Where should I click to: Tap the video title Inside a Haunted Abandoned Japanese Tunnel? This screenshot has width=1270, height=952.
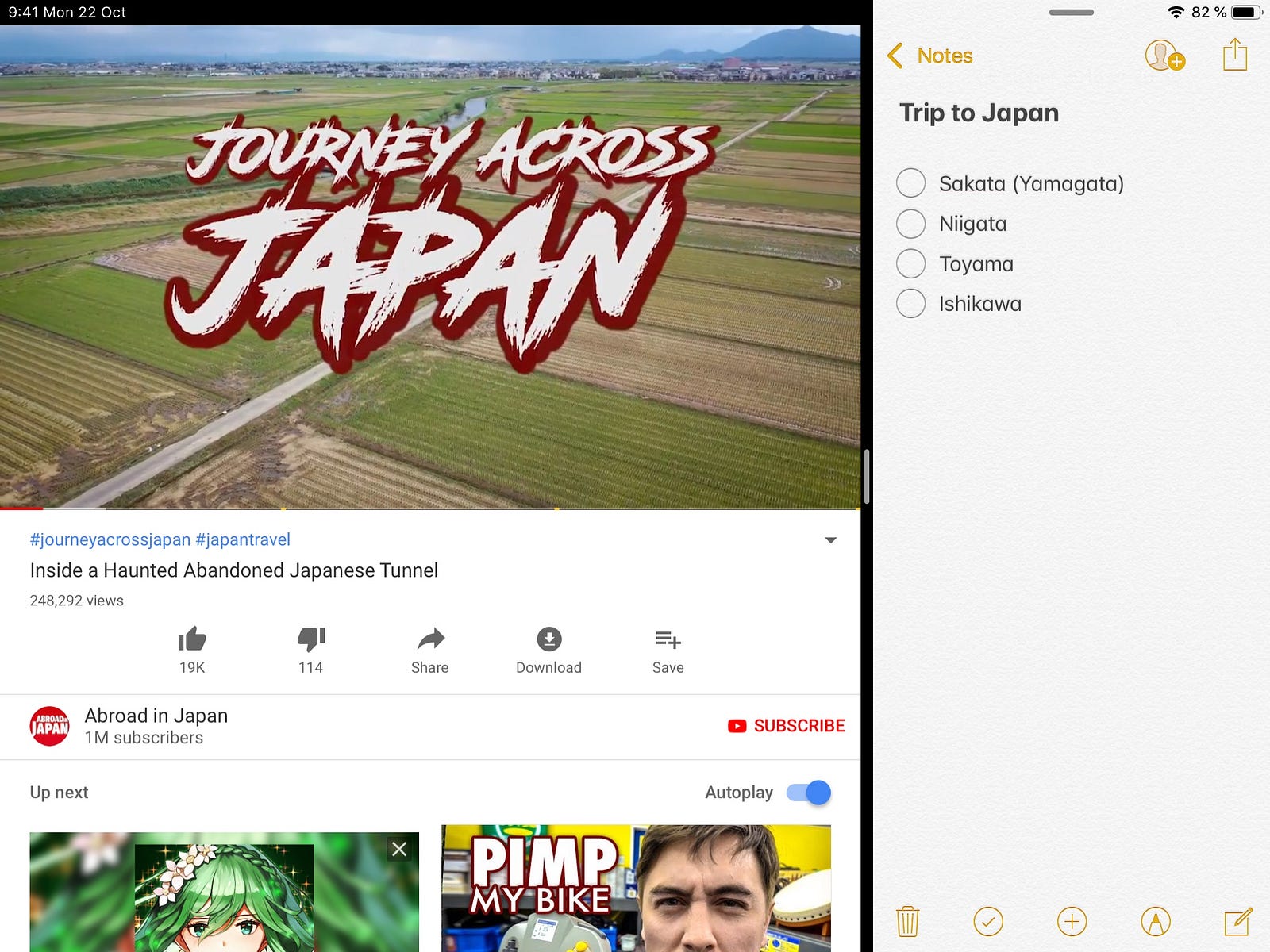tap(234, 570)
